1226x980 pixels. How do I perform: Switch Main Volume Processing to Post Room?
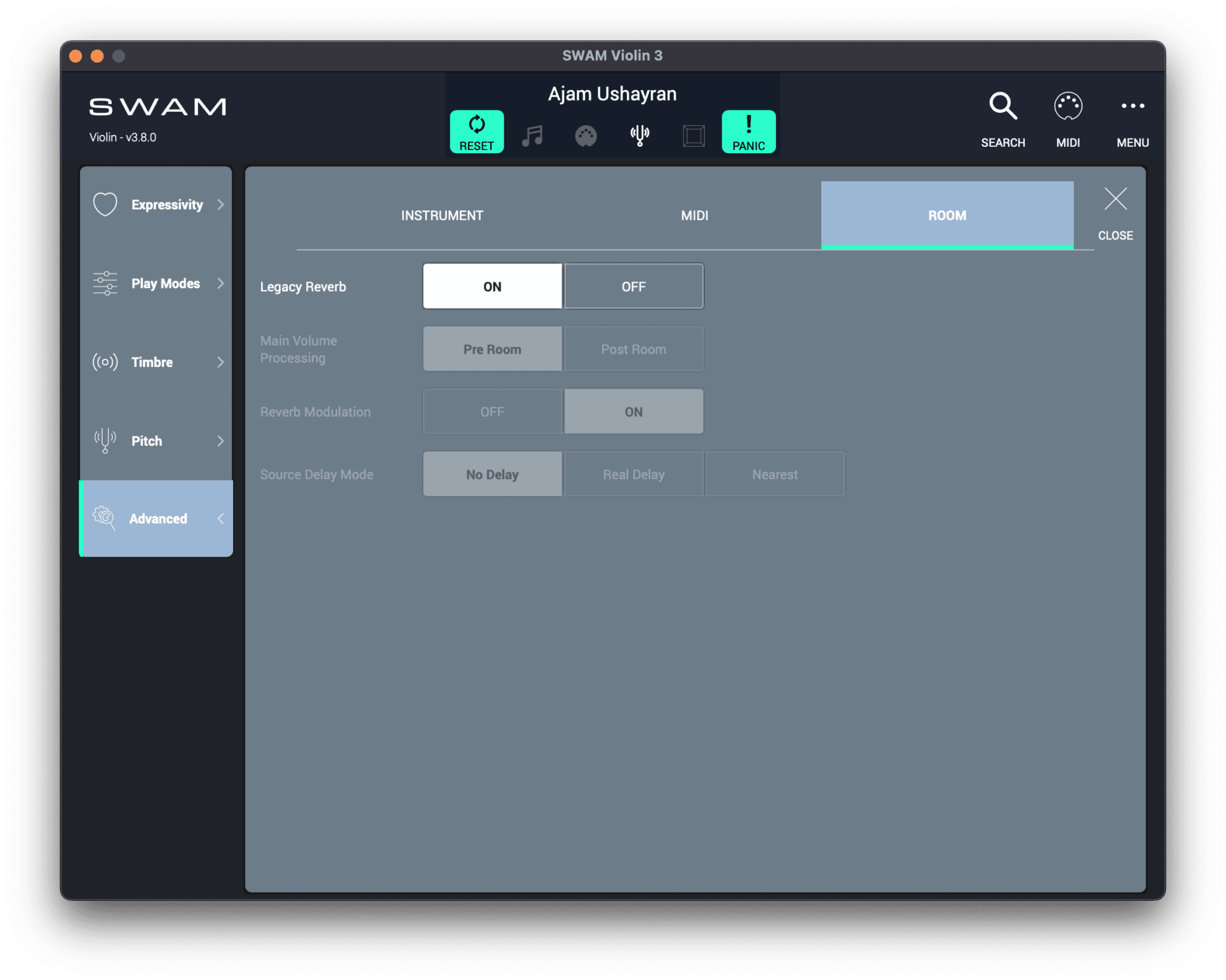click(x=633, y=349)
